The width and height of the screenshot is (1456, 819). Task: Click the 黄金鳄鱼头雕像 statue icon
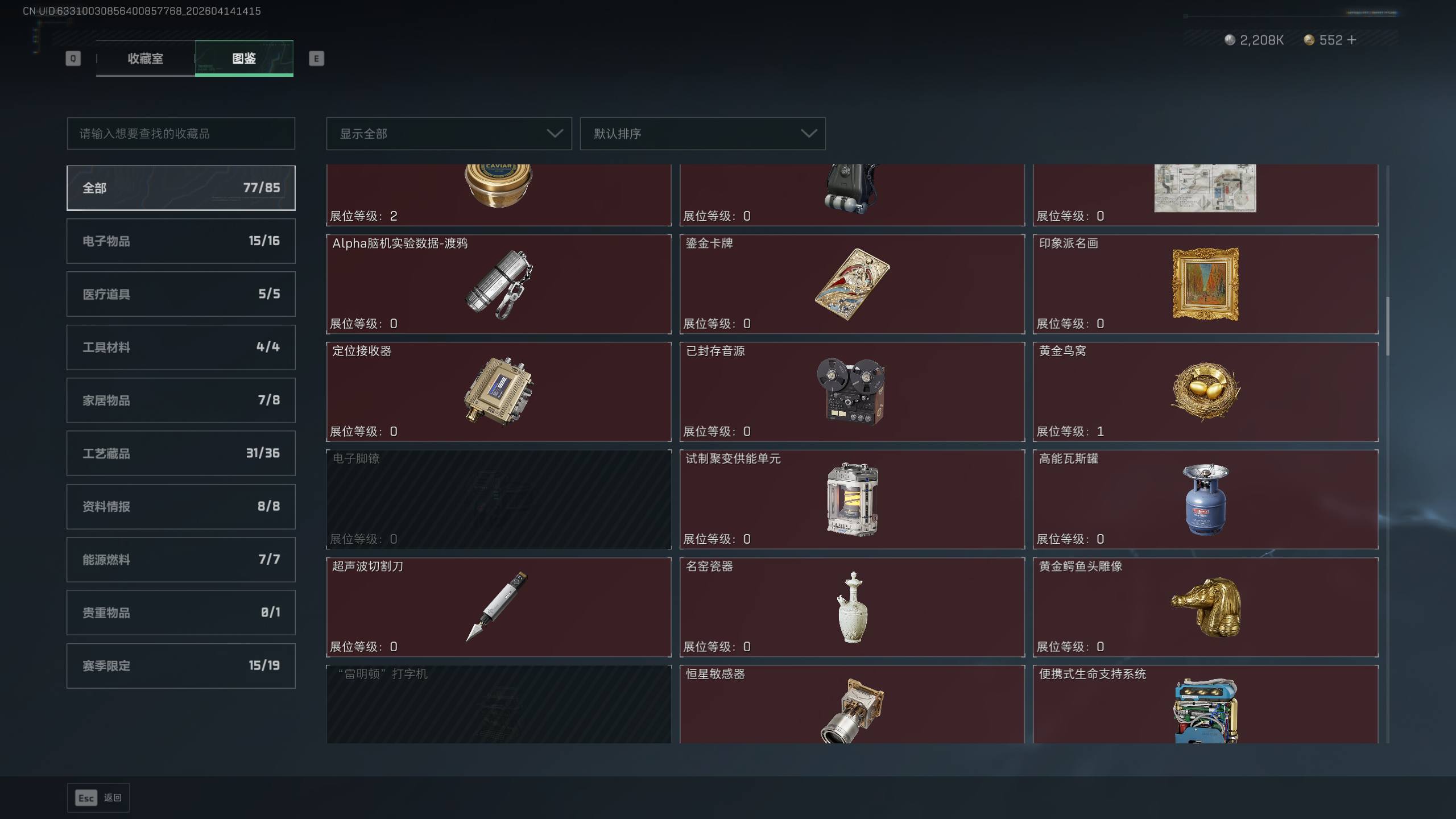point(1205,606)
